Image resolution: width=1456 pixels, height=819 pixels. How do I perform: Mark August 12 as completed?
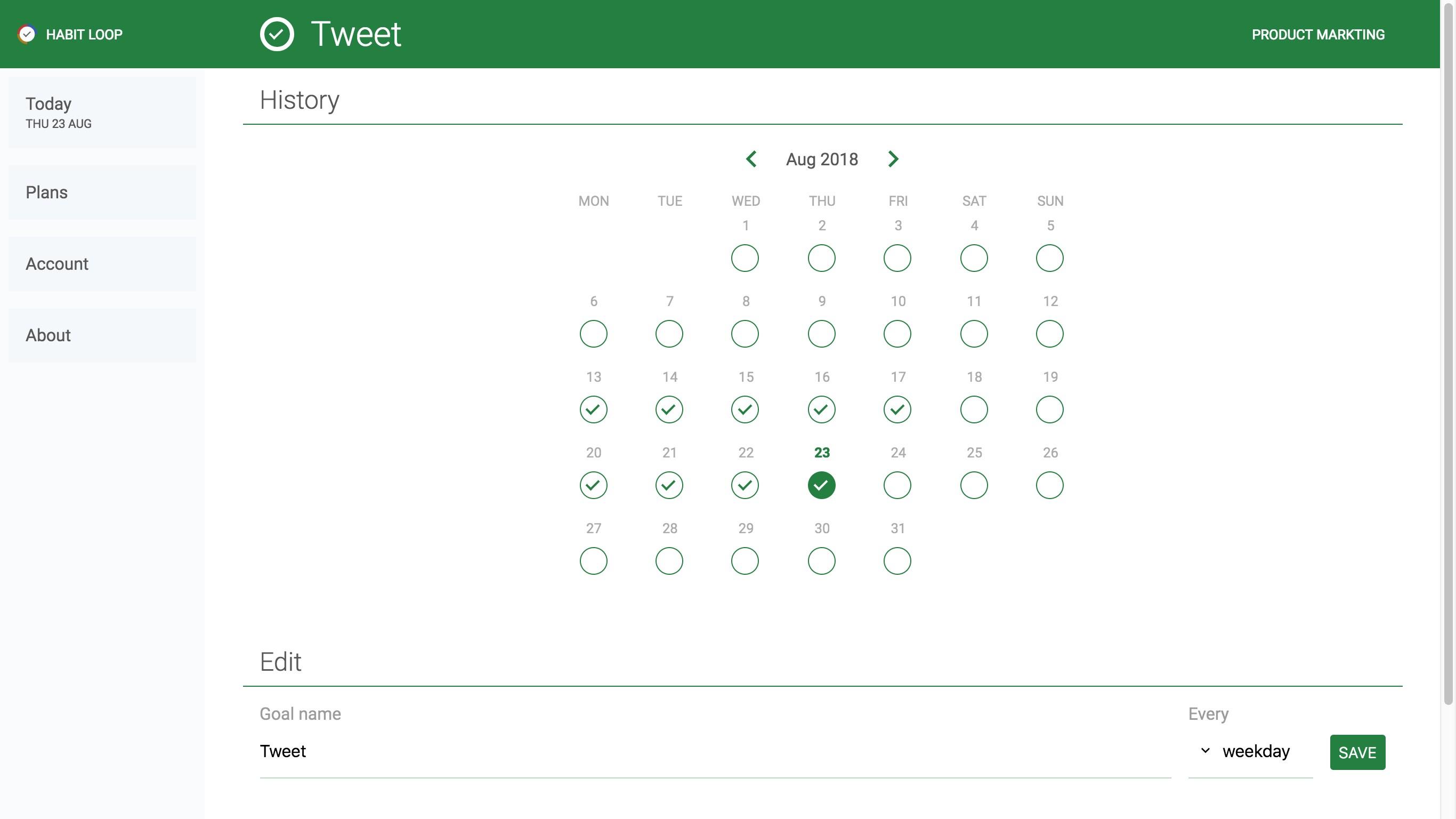tap(1049, 334)
